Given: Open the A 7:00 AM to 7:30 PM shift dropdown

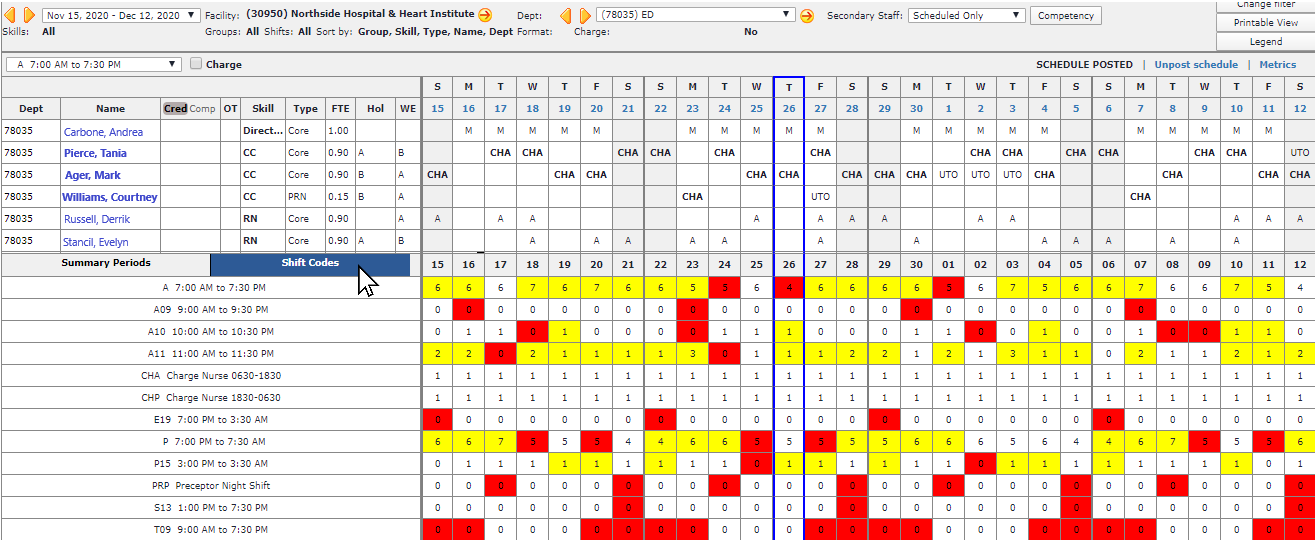Looking at the screenshot, I should [94, 64].
